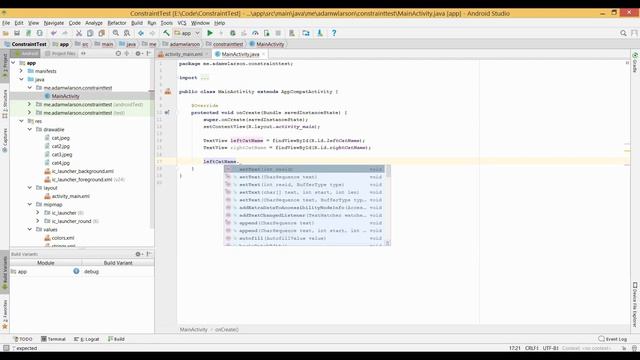Open Build Variants panel gear icon
Screen dimensions: 640x360
(x=138, y=254)
